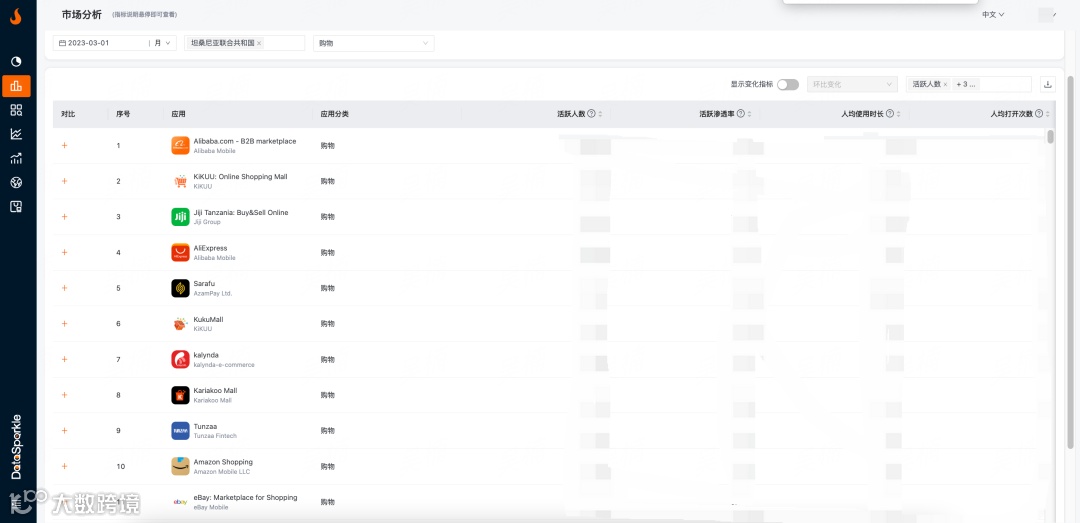Open the metrics selector showing 活跃人数
Image resolution: width=1080 pixels, height=523 pixels.
coord(968,84)
